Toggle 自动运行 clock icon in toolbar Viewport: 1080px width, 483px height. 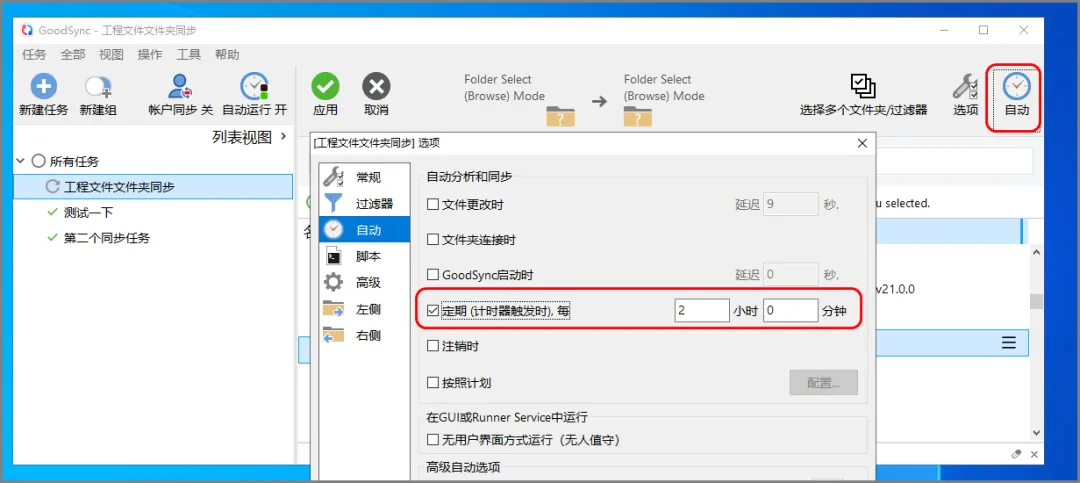(x=254, y=87)
